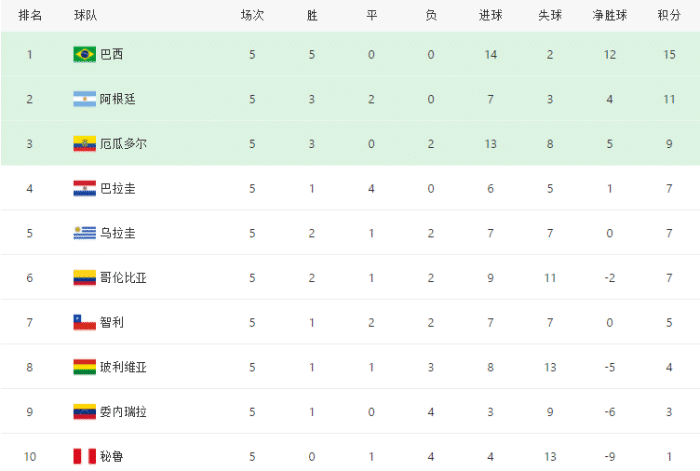The image size is (700, 471).
Task: Click the 进球 column header
Action: (491, 15)
